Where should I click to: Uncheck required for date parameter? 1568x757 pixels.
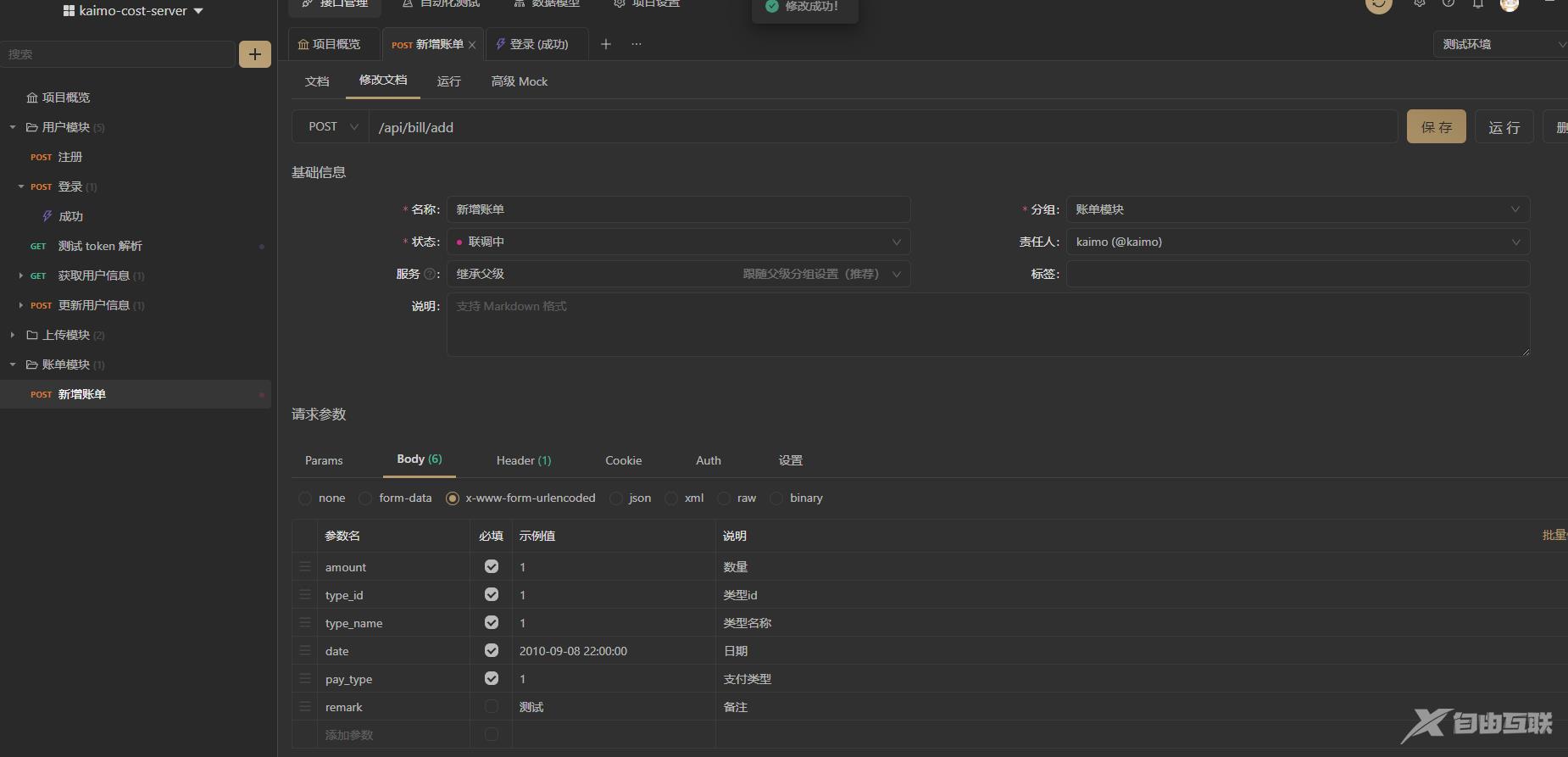coord(492,650)
